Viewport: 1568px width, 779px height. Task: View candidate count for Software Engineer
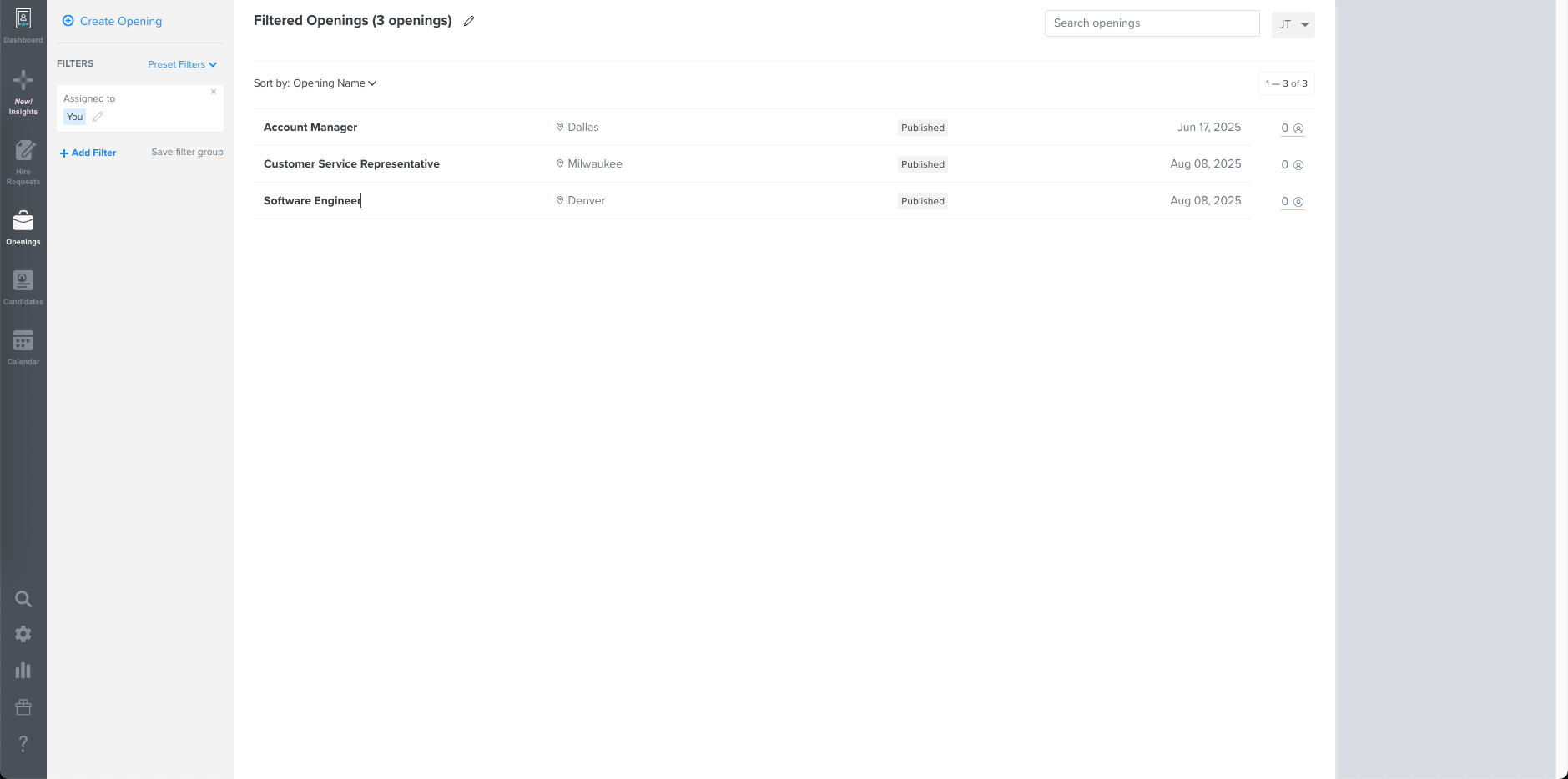[1293, 201]
